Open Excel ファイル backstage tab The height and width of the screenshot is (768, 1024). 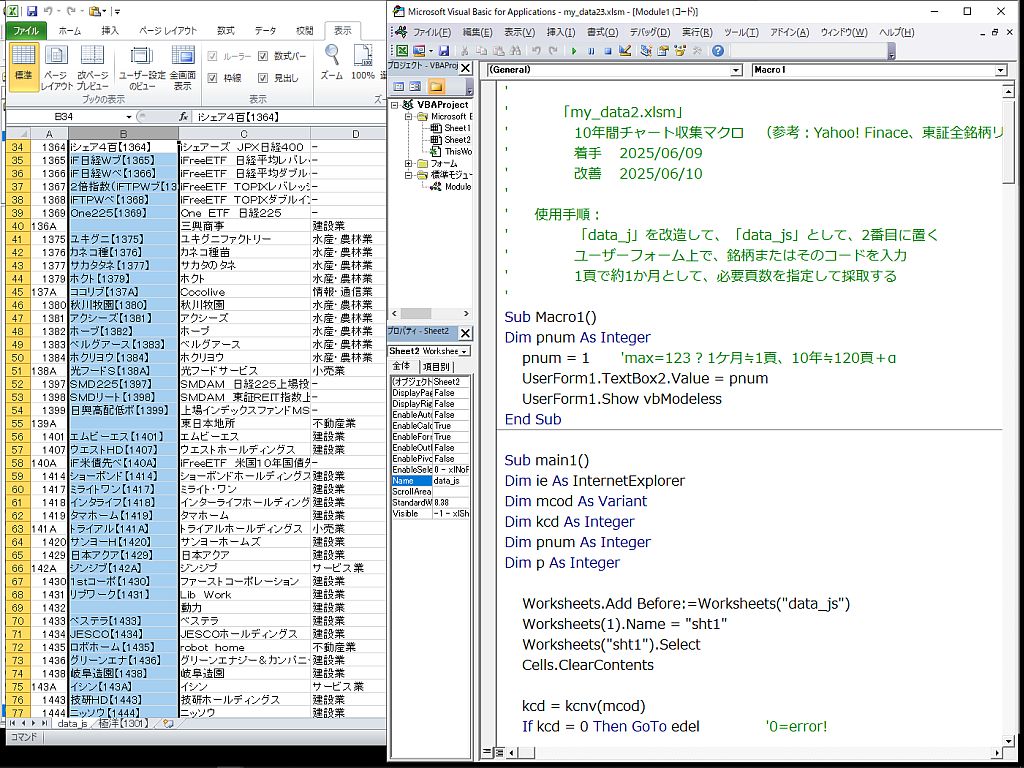click(26, 31)
